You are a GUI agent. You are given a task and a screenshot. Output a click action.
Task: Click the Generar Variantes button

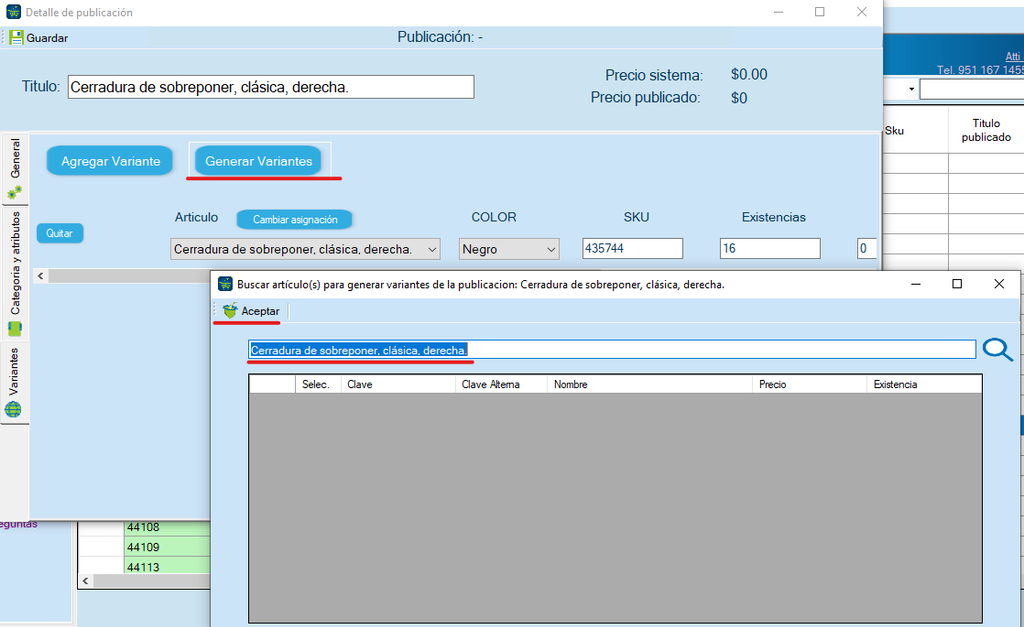pyautogui.click(x=259, y=161)
